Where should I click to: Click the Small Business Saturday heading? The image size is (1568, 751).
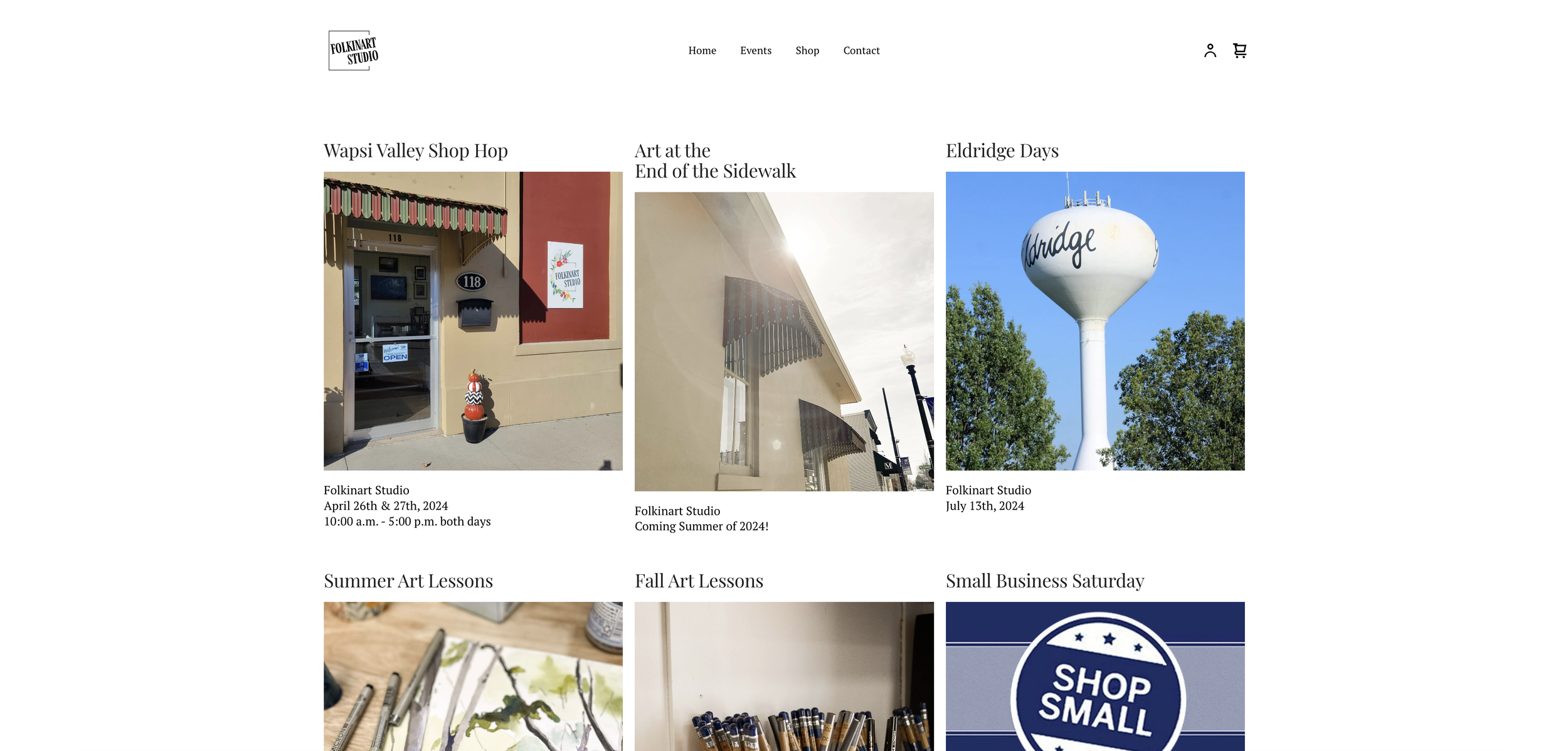pos(1045,580)
